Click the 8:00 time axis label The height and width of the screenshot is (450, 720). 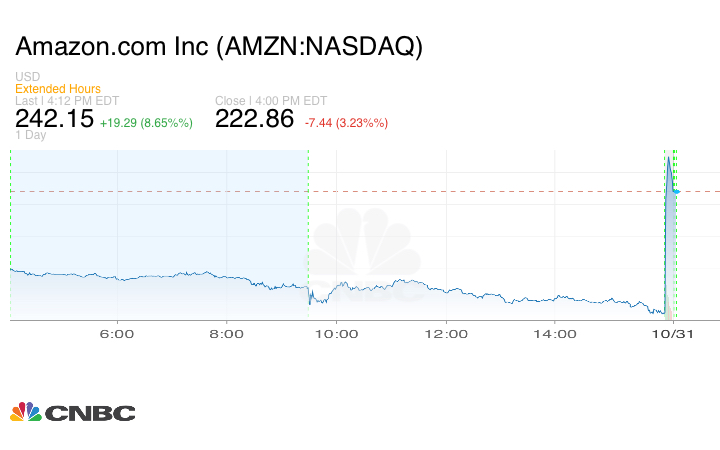coord(227,333)
